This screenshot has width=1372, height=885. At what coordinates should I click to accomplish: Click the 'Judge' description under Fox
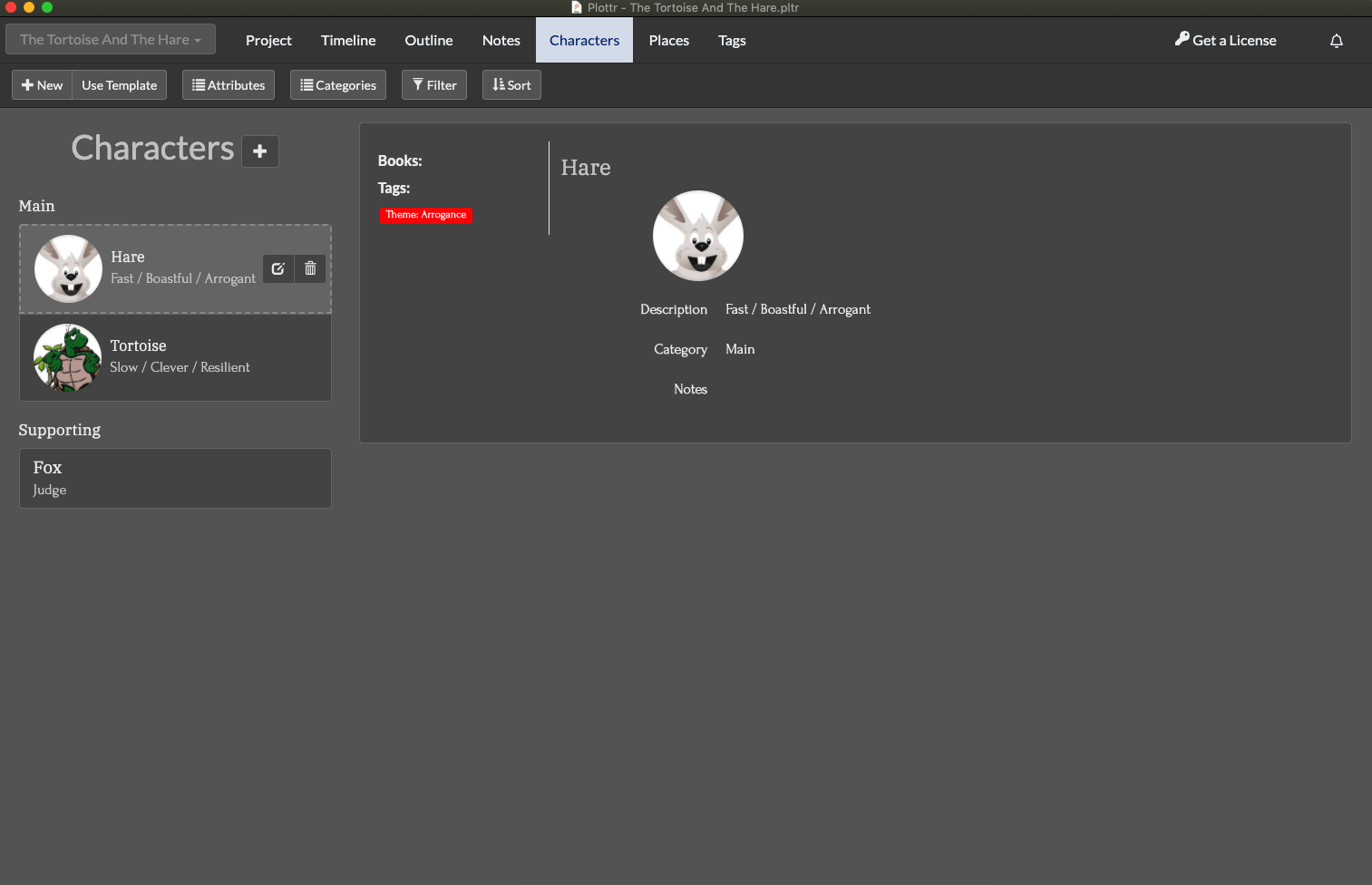point(50,490)
